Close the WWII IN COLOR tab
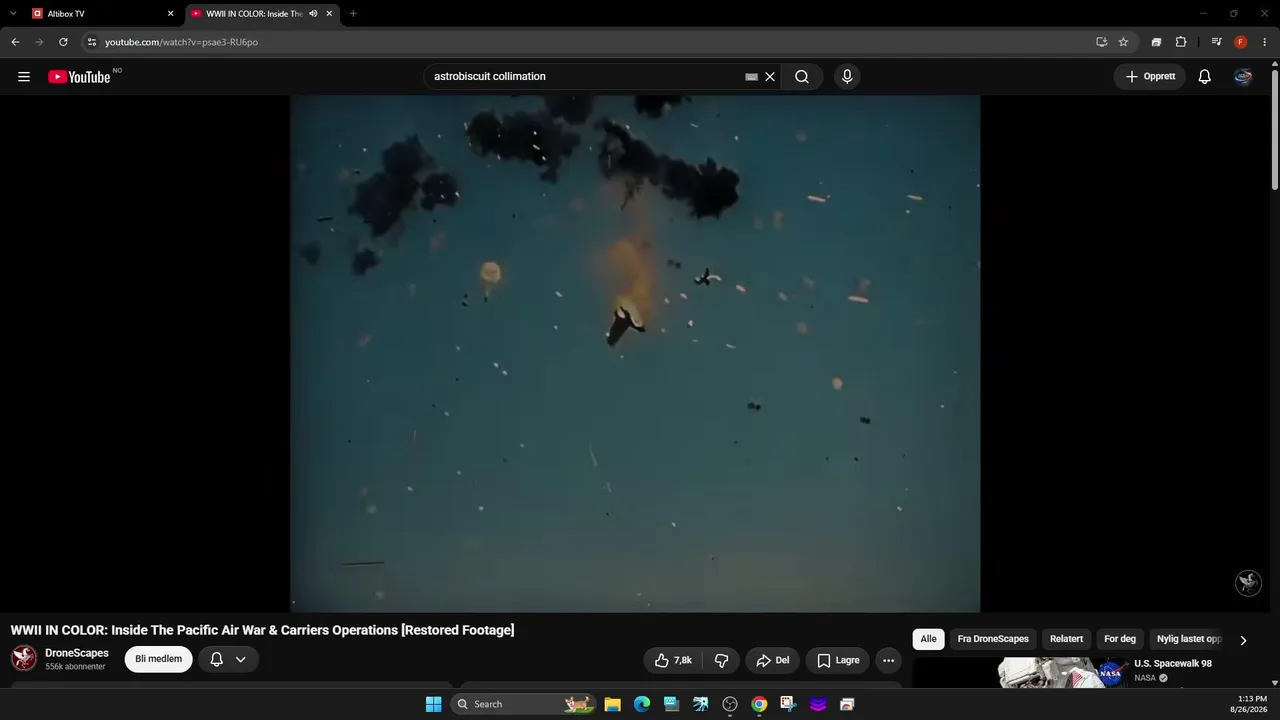The image size is (1280, 720). pyautogui.click(x=329, y=14)
